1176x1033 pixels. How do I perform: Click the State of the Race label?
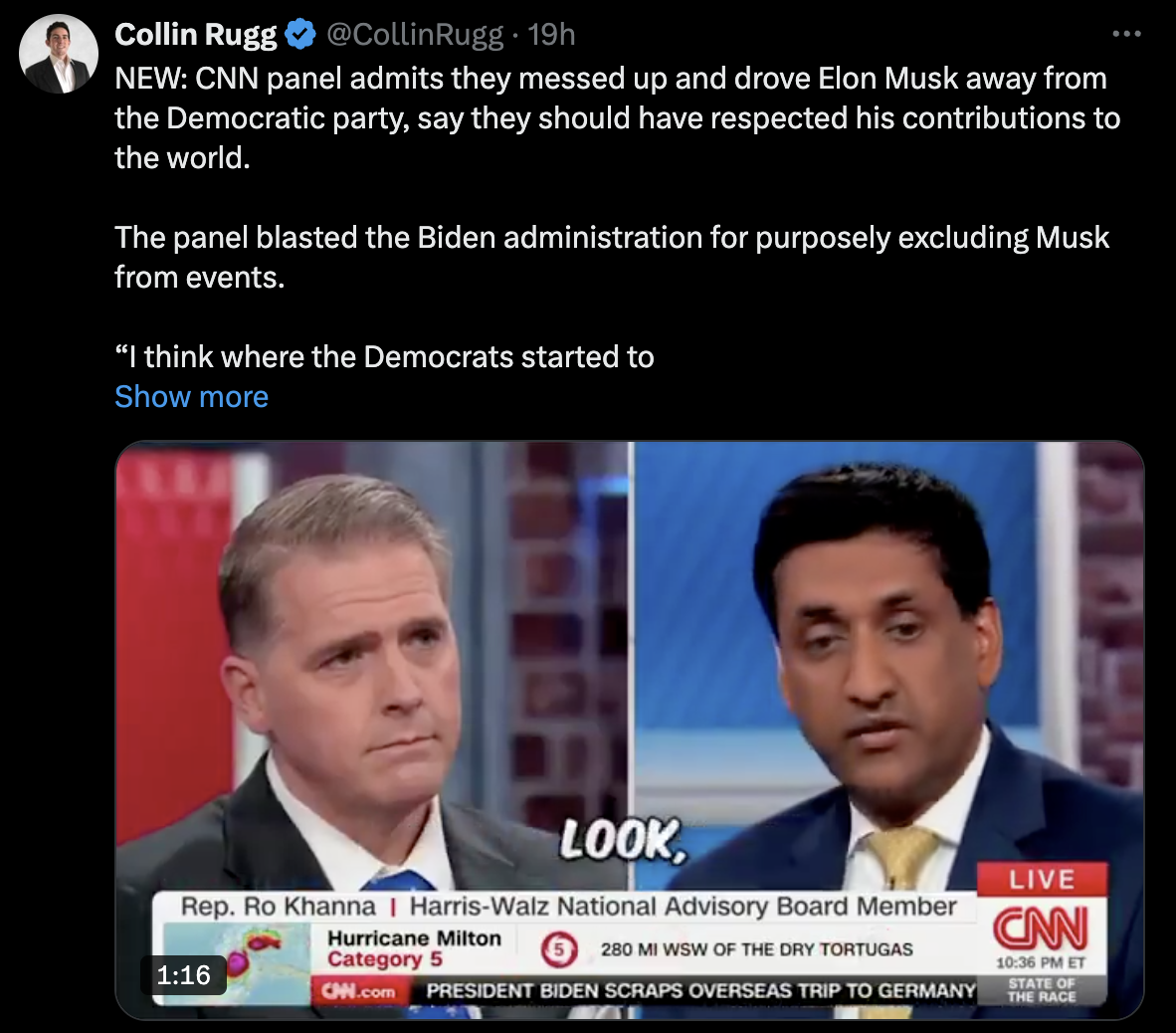click(x=1042, y=989)
